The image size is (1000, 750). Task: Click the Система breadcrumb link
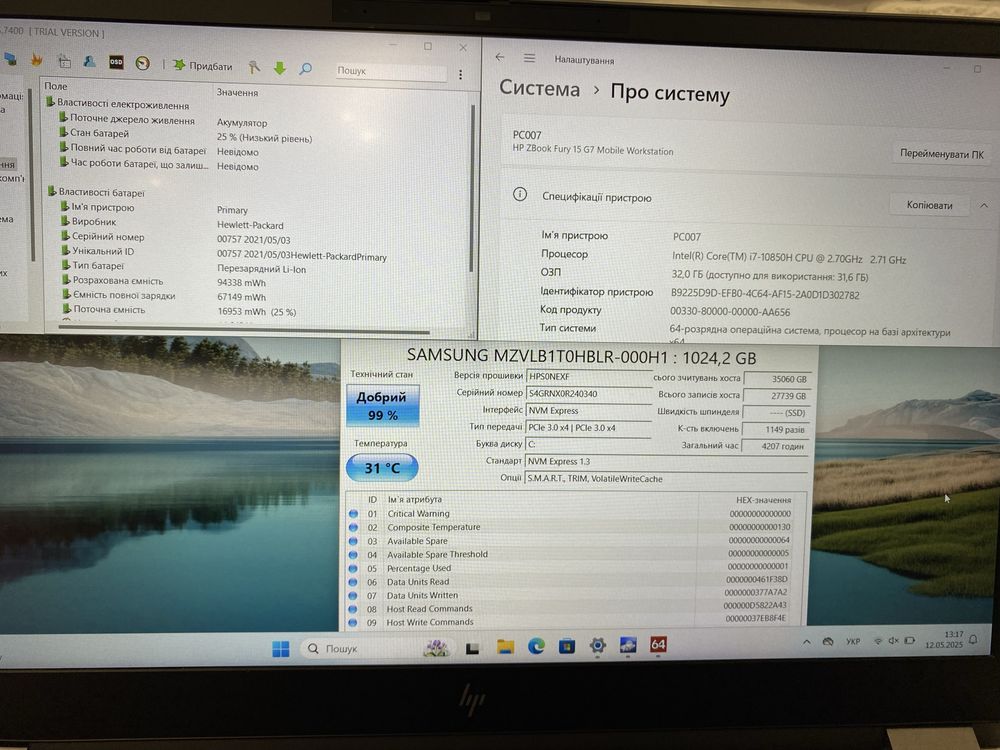click(x=540, y=88)
